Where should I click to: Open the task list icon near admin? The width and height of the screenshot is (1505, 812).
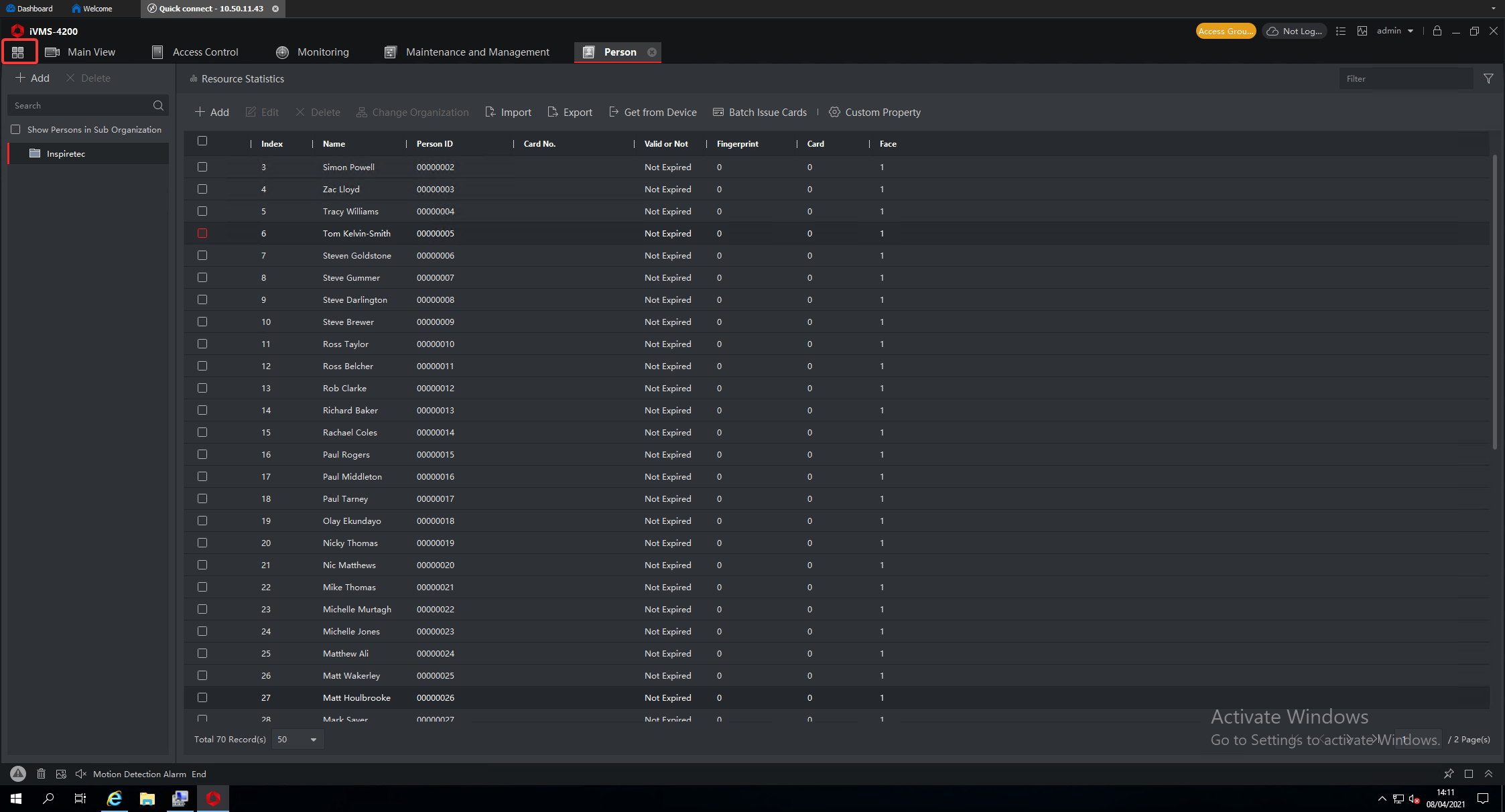click(x=1341, y=31)
